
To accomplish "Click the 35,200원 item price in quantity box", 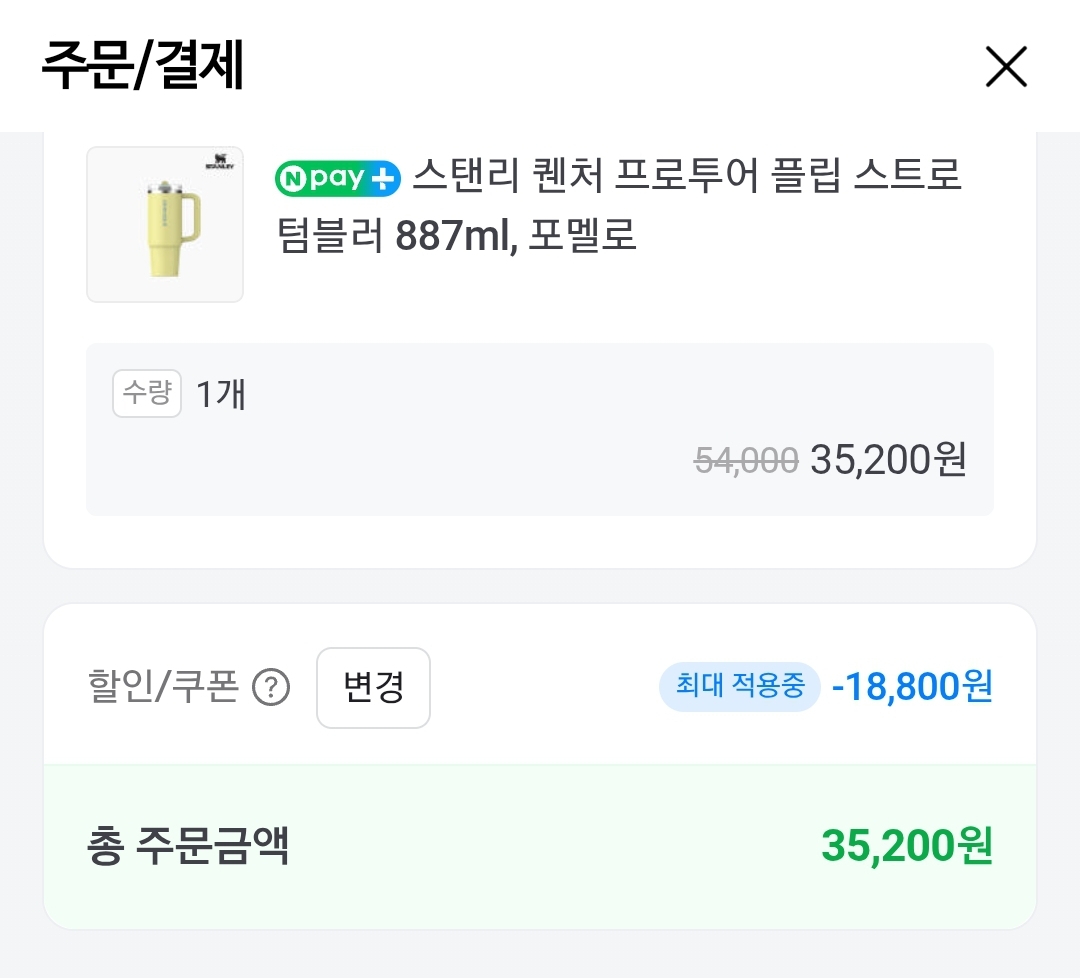I will (x=888, y=460).
